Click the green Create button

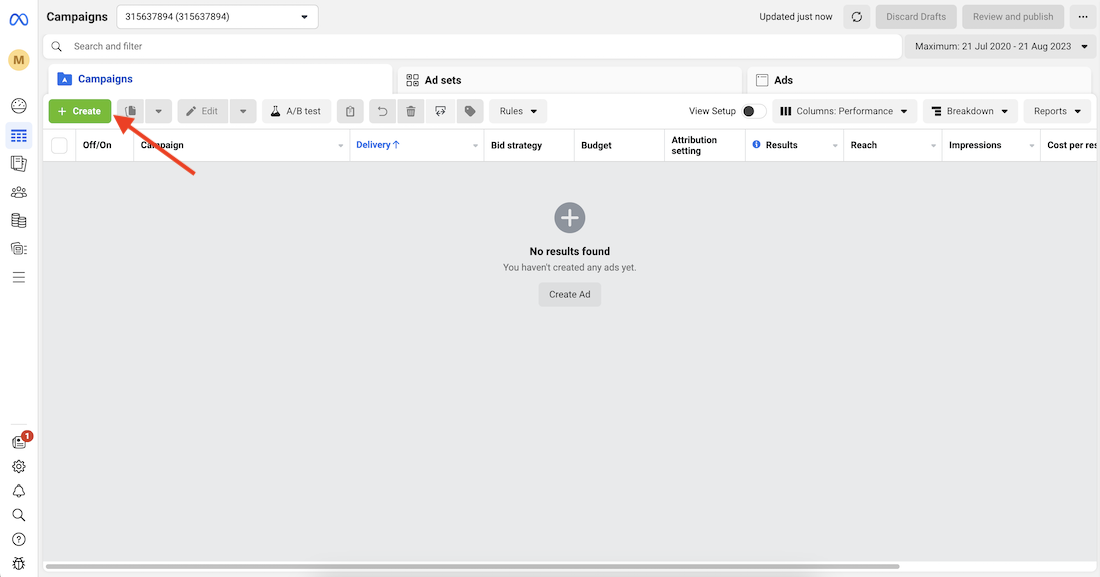[x=80, y=111]
